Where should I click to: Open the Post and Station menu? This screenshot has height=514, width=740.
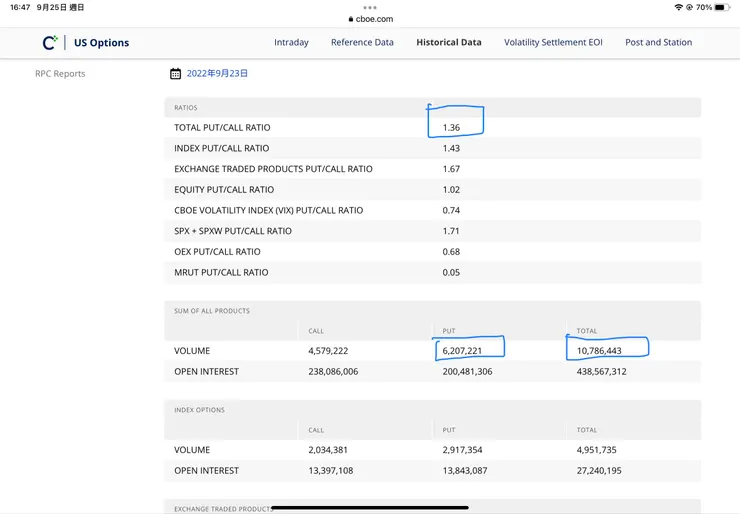click(658, 43)
